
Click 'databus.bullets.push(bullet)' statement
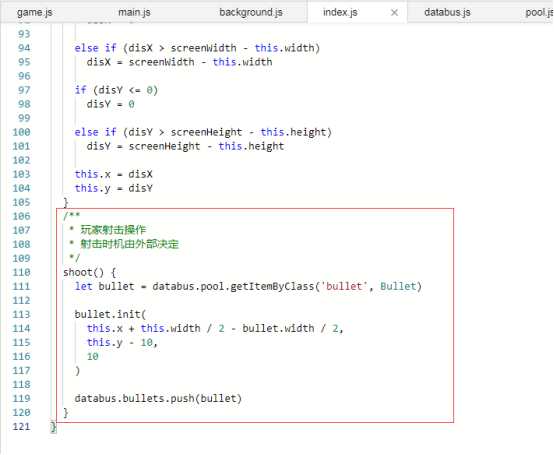(x=158, y=398)
